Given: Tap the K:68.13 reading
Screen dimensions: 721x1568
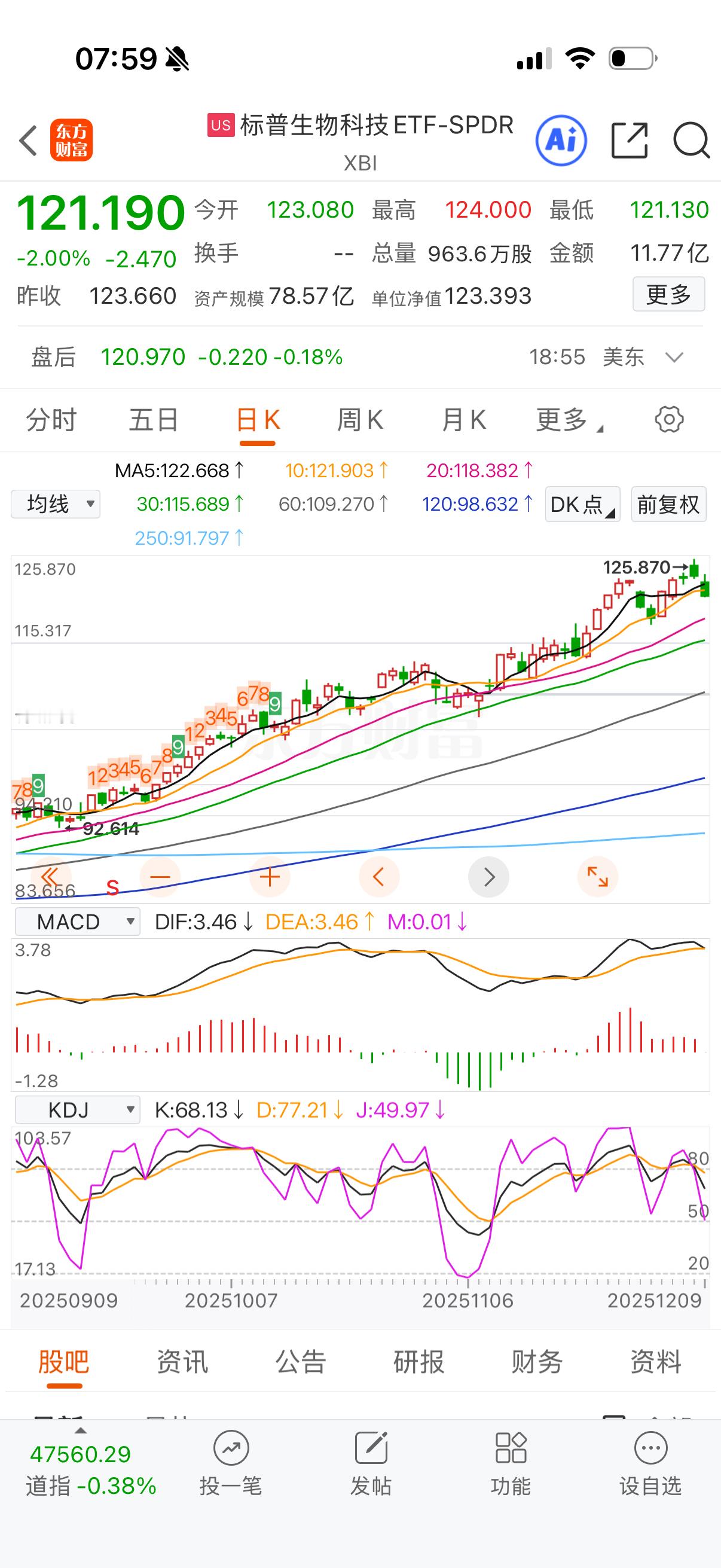Looking at the screenshot, I should point(200,1111).
